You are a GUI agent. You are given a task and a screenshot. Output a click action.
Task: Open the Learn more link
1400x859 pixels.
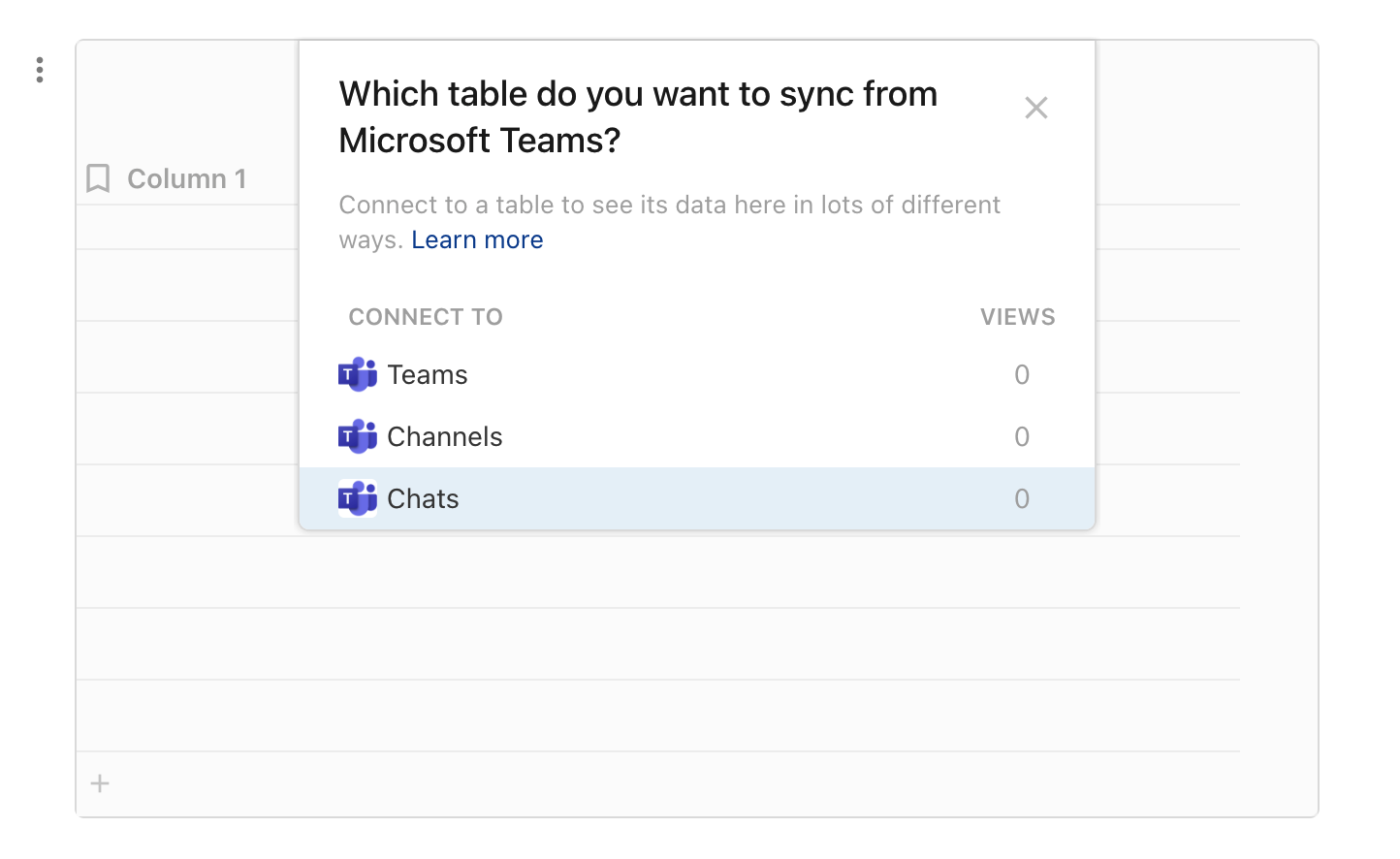pyautogui.click(x=477, y=239)
